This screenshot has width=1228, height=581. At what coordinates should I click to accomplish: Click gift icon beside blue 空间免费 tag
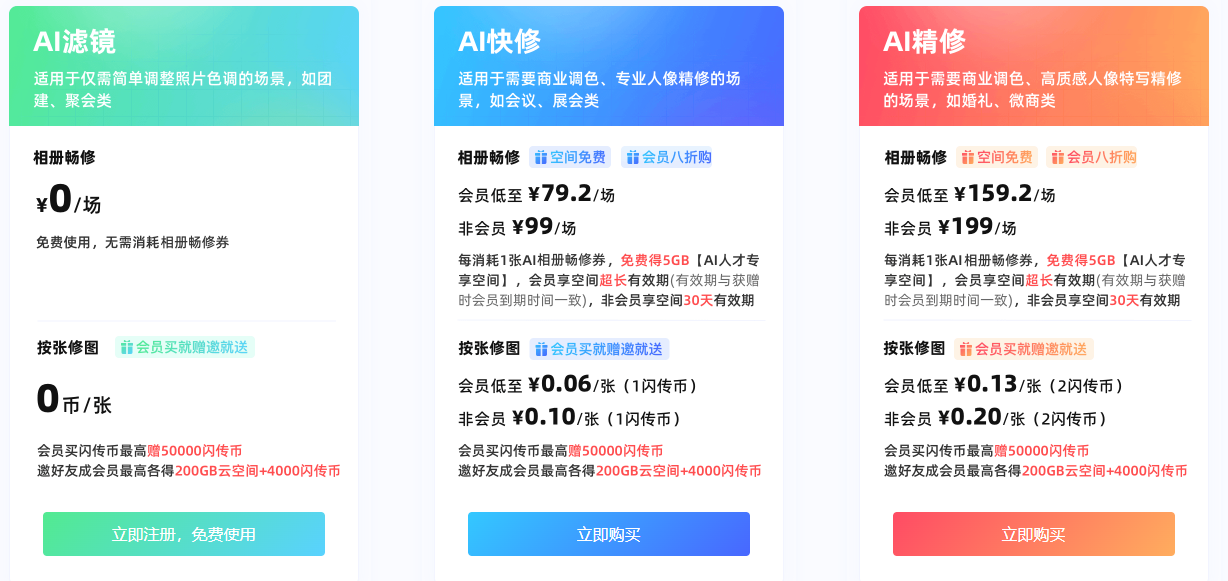[541, 157]
